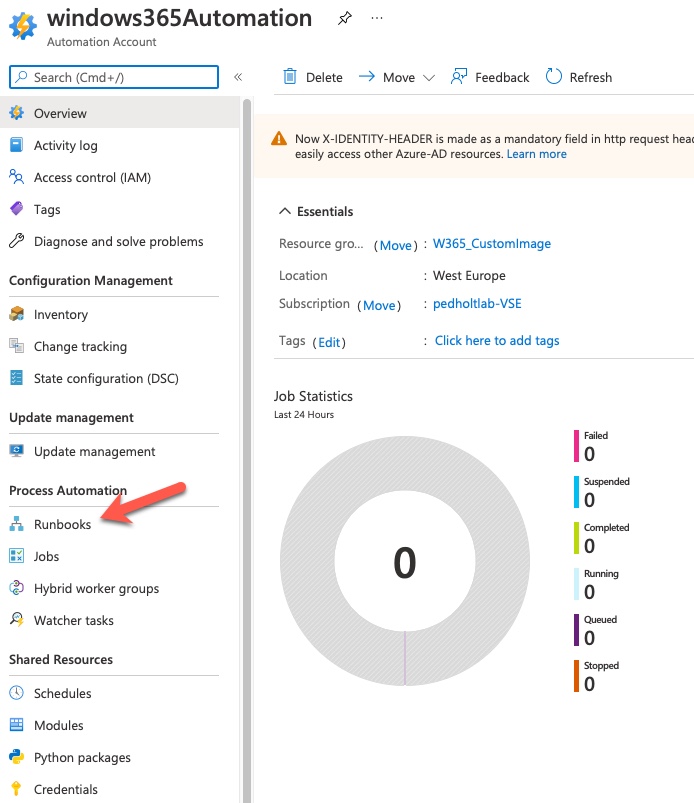Image resolution: width=694 pixels, height=803 pixels.
Task: Open the Runbooks hierarchy icon
Action: [16, 524]
